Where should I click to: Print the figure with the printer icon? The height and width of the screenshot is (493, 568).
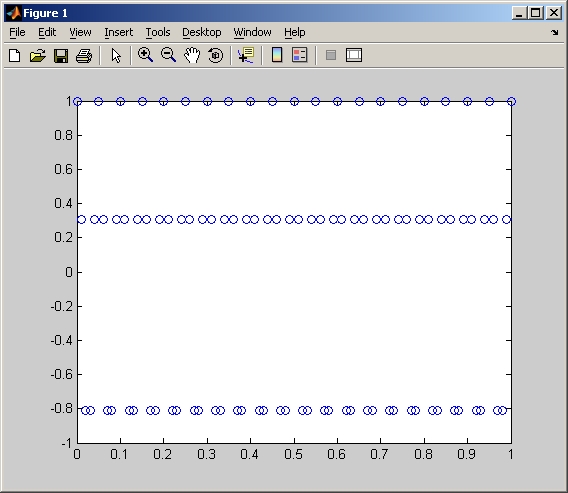(84, 56)
